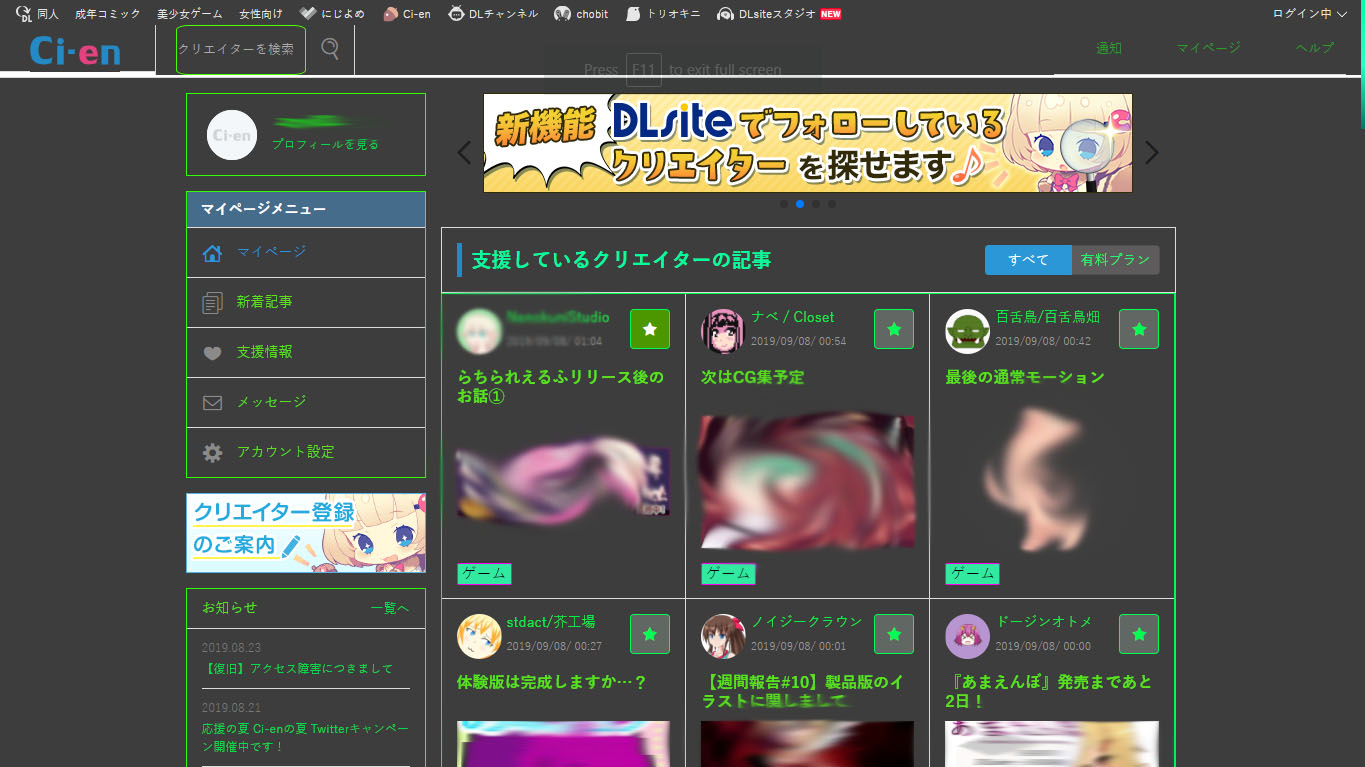The image size is (1365, 767).
Task: Select the すべて tab
Action: coord(1028,260)
